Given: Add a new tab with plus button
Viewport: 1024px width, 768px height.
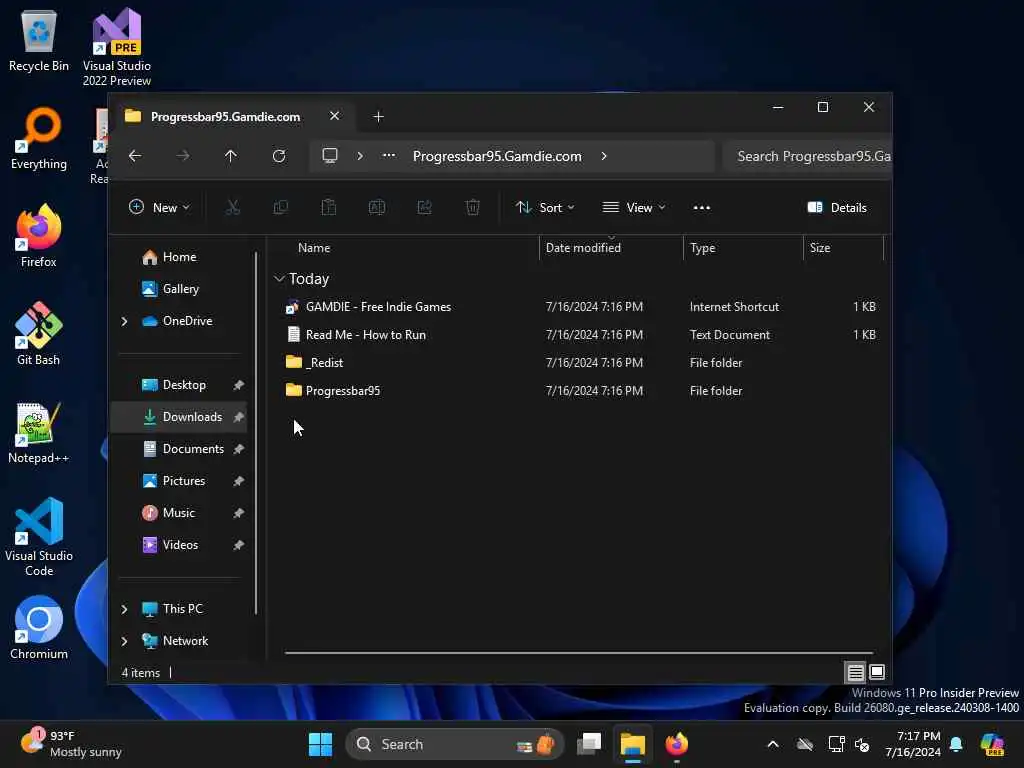Looking at the screenshot, I should pyautogui.click(x=378, y=117).
